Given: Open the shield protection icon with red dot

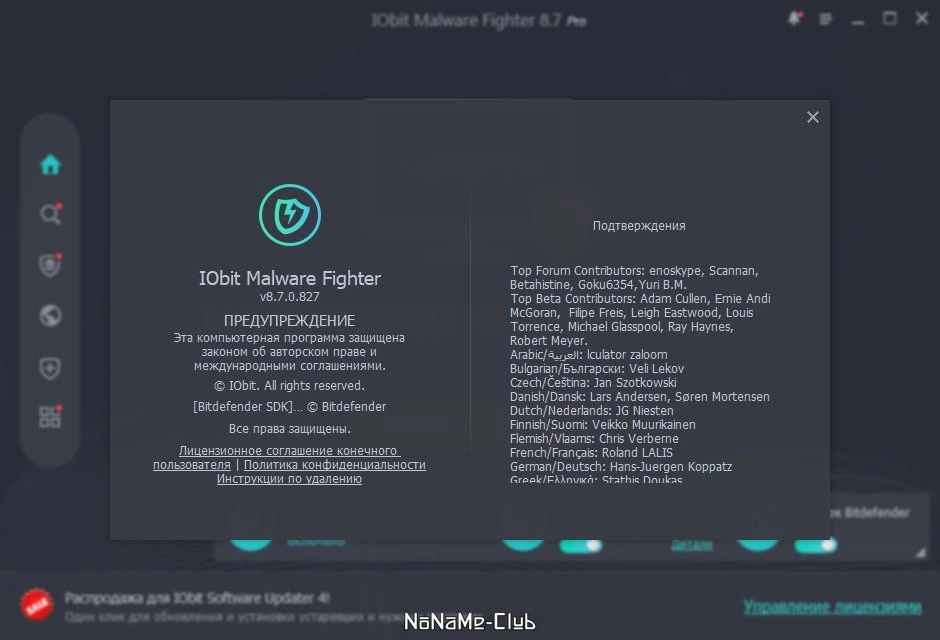Looking at the screenshot, I should point(50,265).
